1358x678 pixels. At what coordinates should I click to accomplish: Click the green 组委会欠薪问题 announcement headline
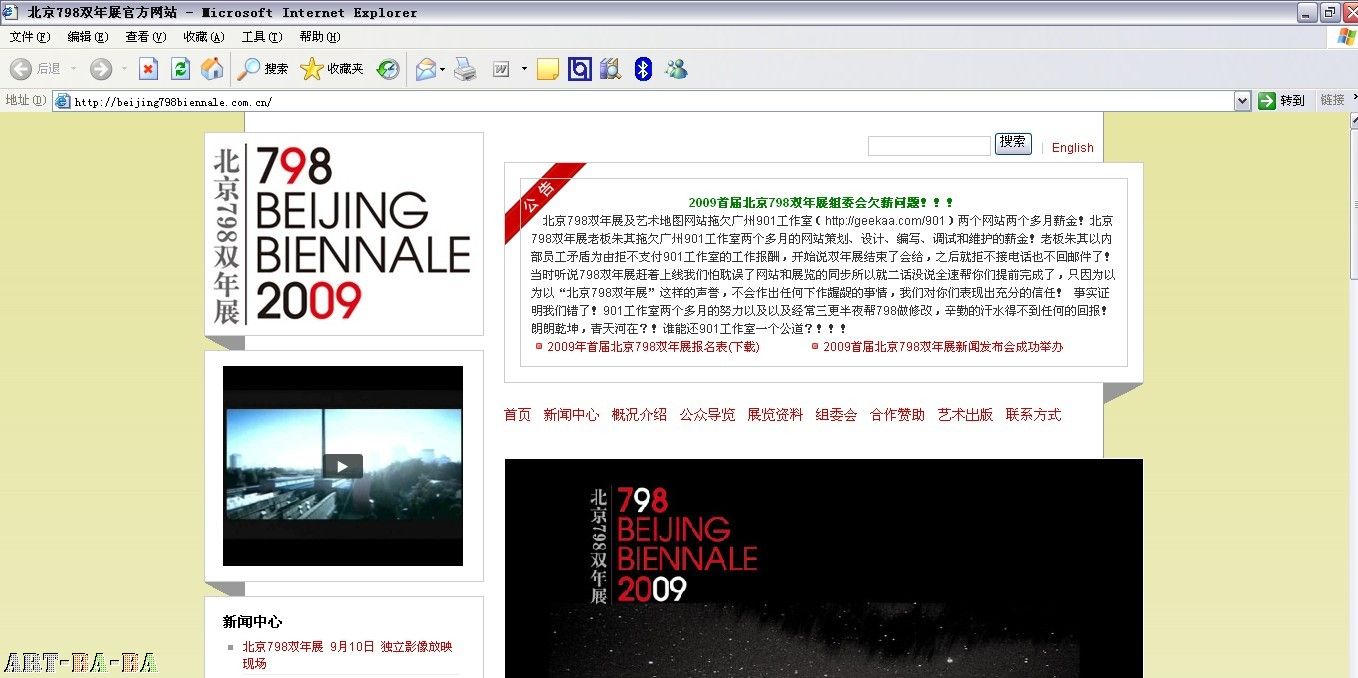821,203
